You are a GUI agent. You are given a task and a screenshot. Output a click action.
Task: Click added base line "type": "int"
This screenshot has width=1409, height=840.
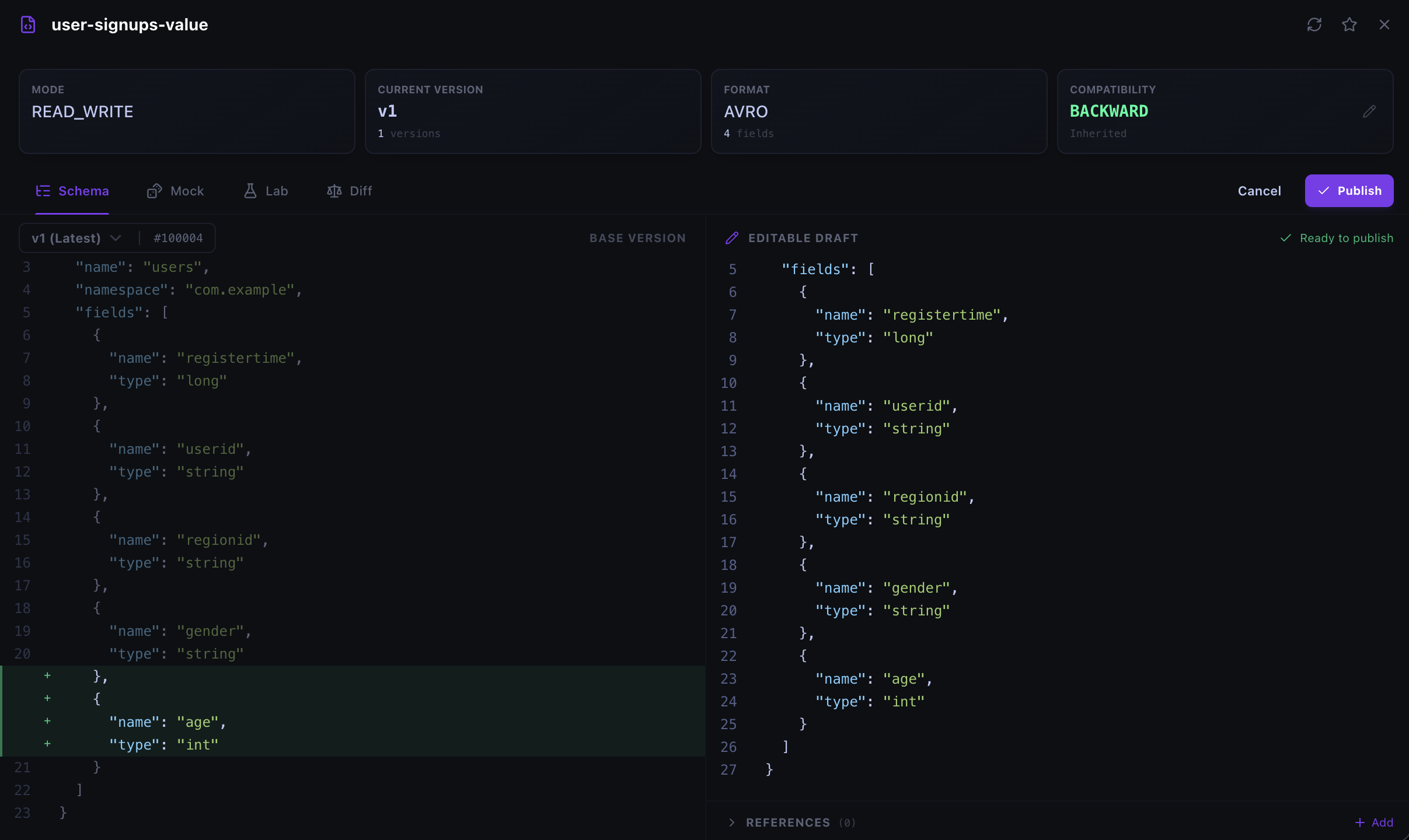(x=164, y=745)
